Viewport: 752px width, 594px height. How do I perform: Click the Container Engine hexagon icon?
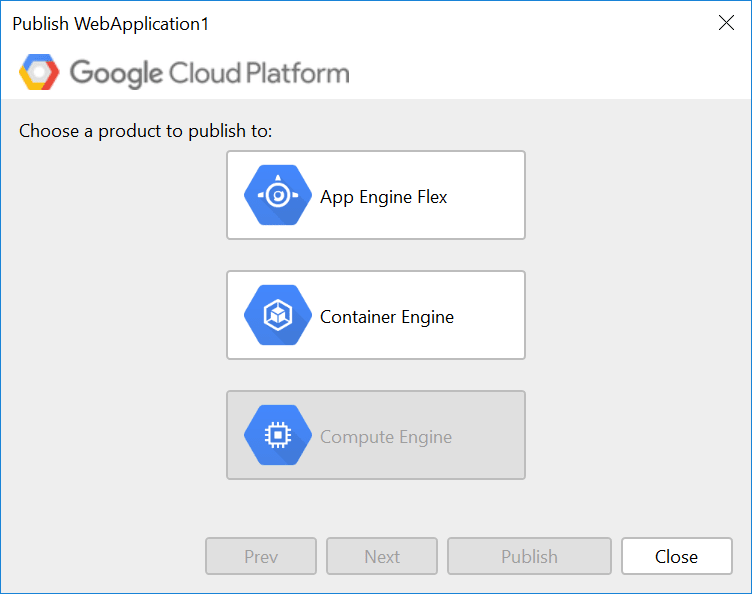point(278,315)
